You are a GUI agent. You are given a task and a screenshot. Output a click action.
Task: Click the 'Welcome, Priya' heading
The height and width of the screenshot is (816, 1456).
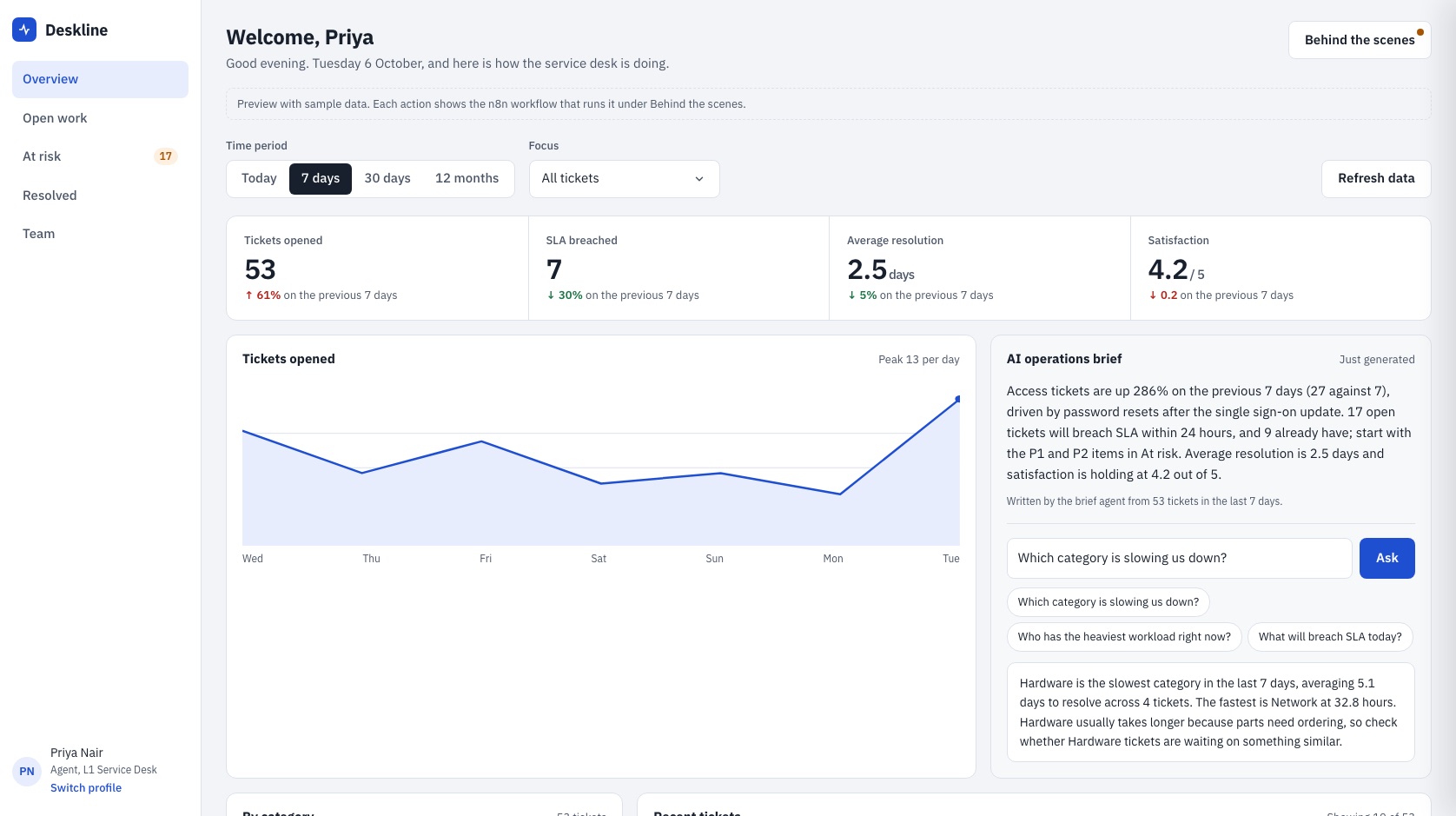pos(300,37)
